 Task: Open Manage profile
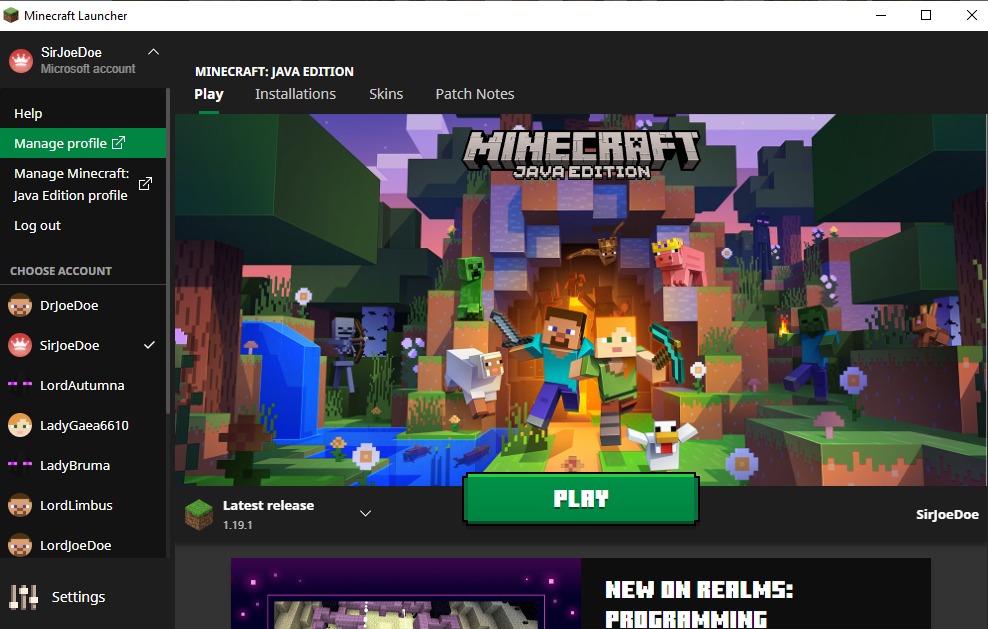point(83,143)
